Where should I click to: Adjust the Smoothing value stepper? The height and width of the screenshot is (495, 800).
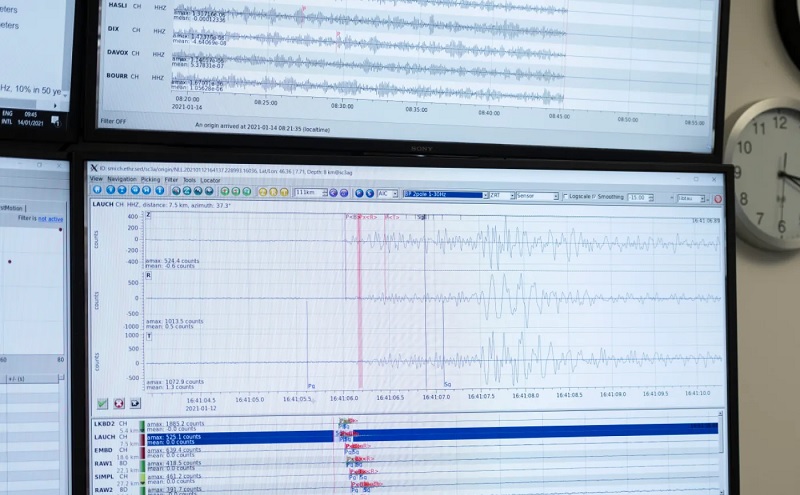click(651, 197)
